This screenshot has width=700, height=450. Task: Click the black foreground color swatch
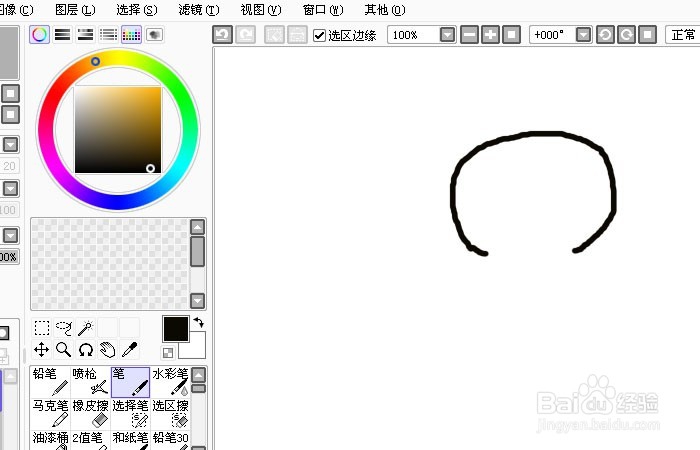click(x=176, y=329)
